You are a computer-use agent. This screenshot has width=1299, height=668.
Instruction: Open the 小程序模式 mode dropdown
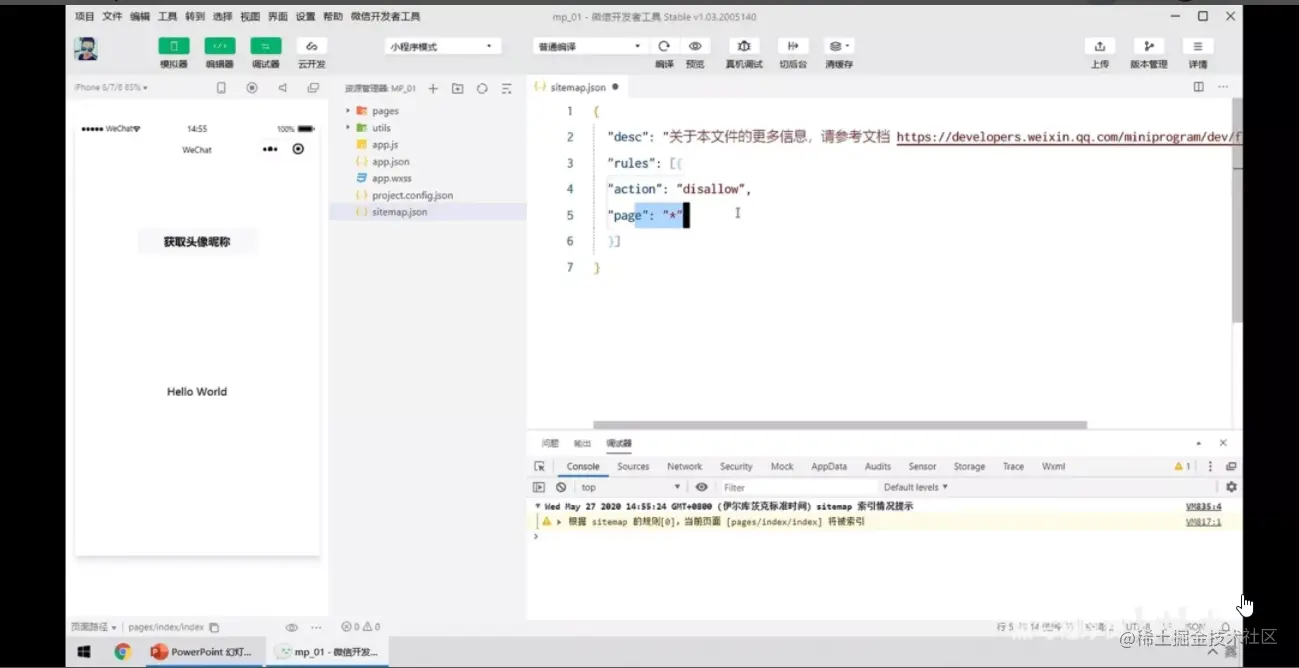[442, 46]
